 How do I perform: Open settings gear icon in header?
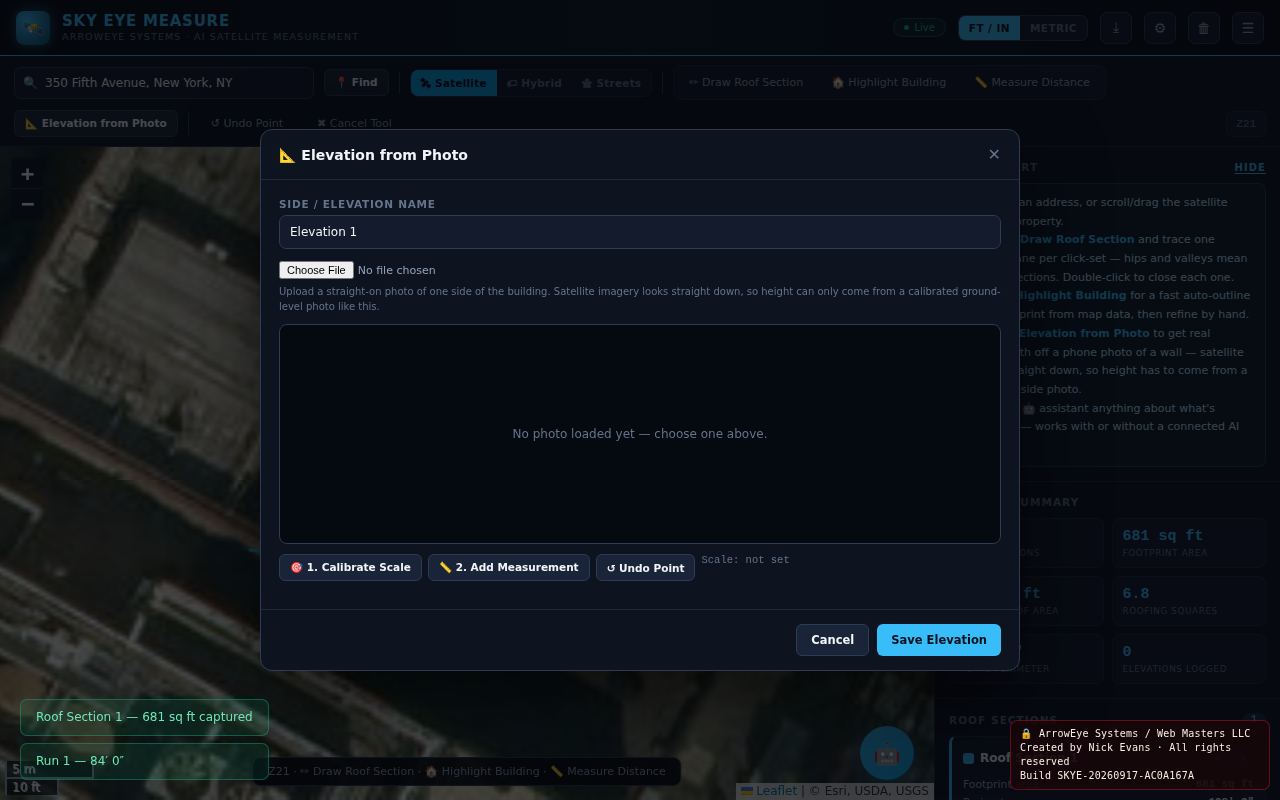tap(1160, 28)
